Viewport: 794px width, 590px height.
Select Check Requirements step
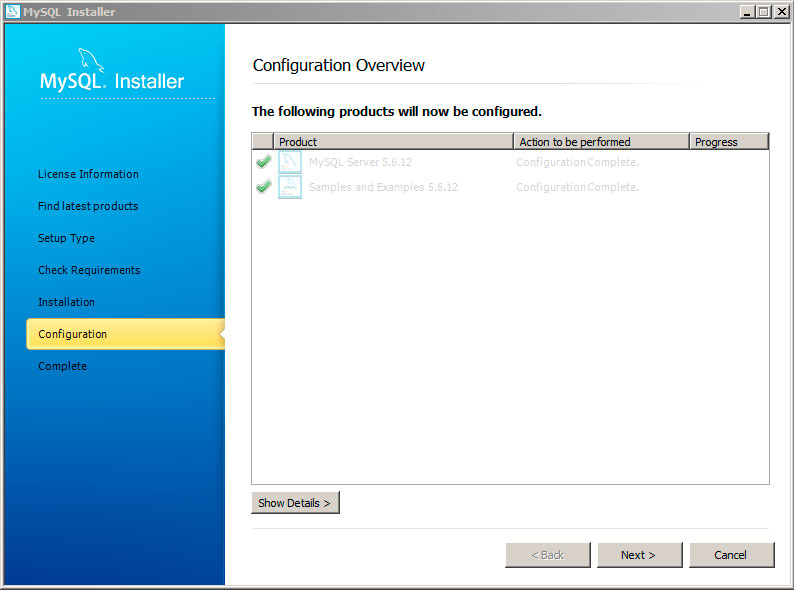(89, 270)
